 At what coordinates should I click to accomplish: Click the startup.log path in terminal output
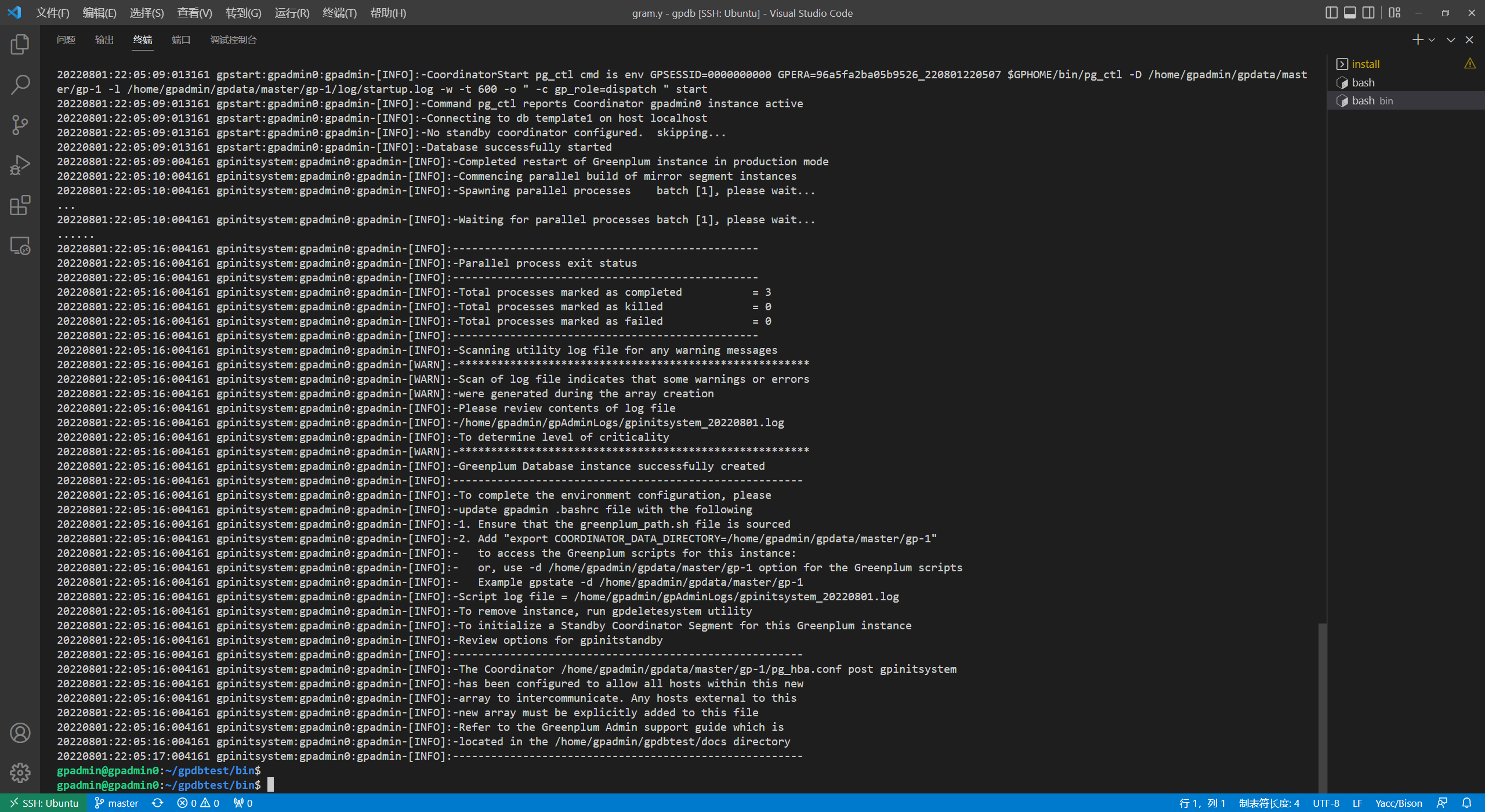tap(280, 89)
